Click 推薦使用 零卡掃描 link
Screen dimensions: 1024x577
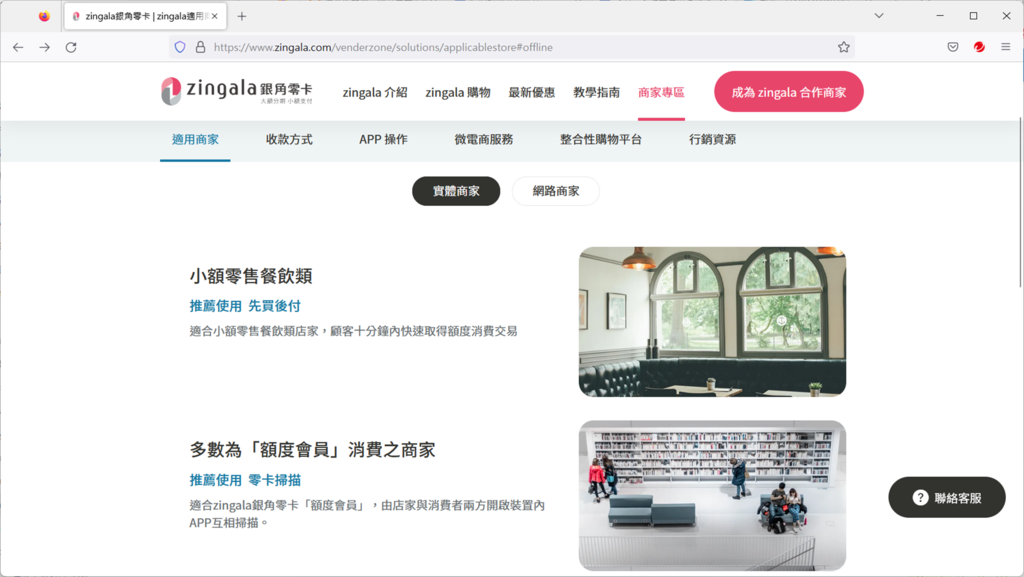(x=246, y=480)
